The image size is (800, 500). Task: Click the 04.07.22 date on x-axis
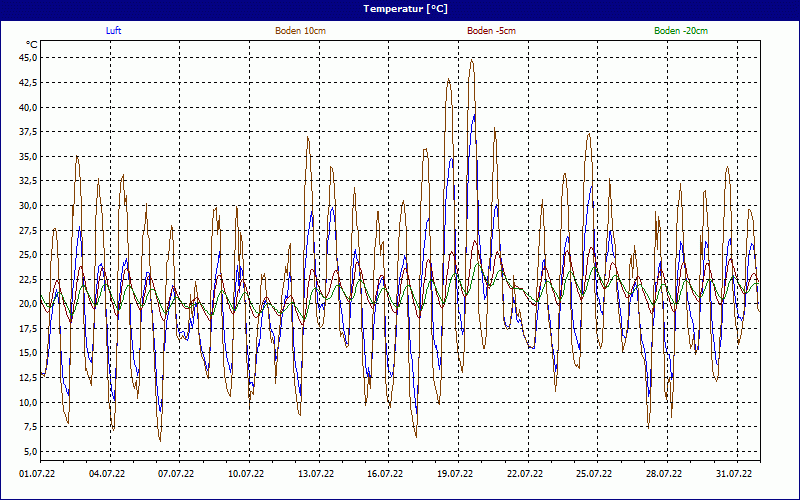[x=107, y=475]
